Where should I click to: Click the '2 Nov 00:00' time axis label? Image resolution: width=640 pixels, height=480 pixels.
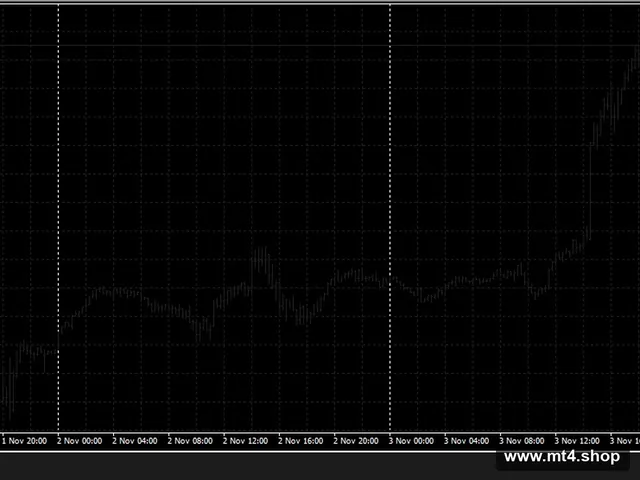[x=80, y=441]
